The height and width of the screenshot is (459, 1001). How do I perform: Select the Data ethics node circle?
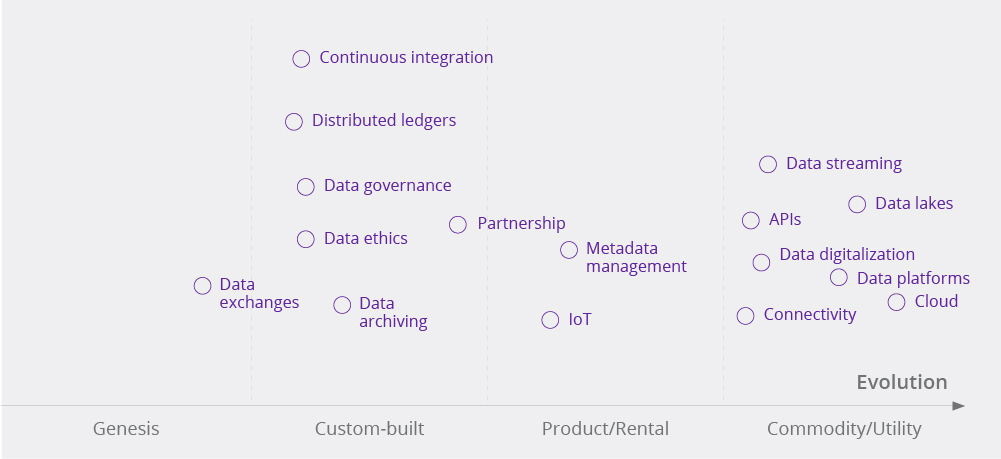click(x=306, y=239)
